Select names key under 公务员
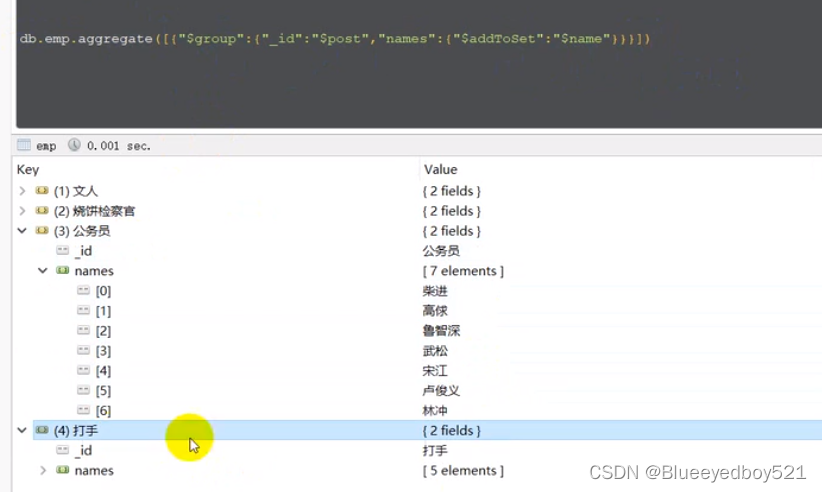 tap(94, 271)
